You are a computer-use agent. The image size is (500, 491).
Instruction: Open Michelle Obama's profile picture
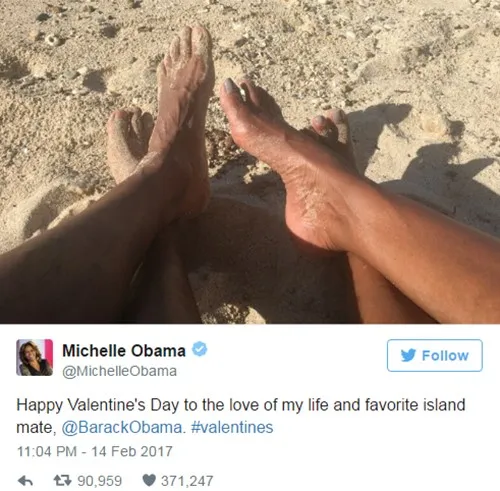coord(35,357)
